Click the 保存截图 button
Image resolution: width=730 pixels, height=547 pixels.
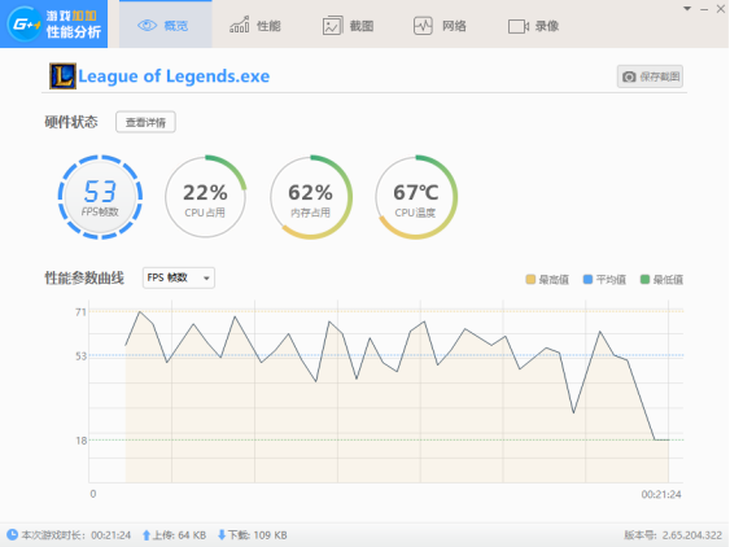click(x=650, y=77)
